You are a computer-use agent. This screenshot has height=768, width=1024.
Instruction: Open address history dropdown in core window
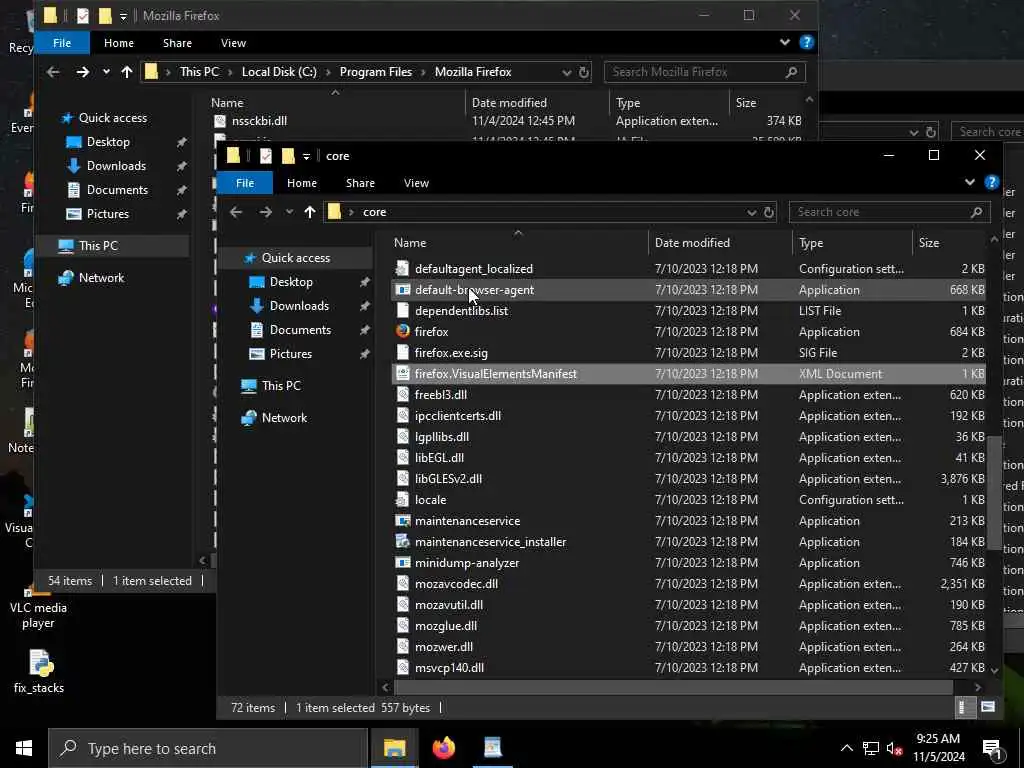pos(751,212)
